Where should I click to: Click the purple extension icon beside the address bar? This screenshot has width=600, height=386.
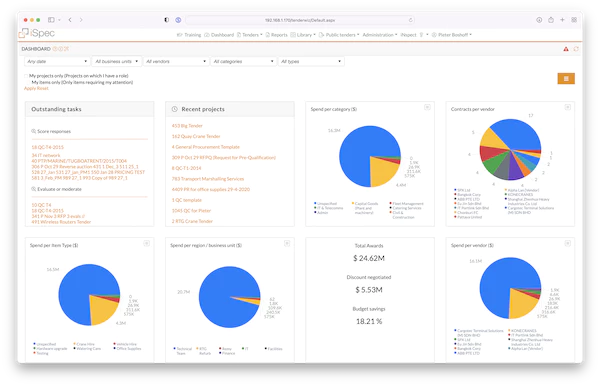click(178, 20)
